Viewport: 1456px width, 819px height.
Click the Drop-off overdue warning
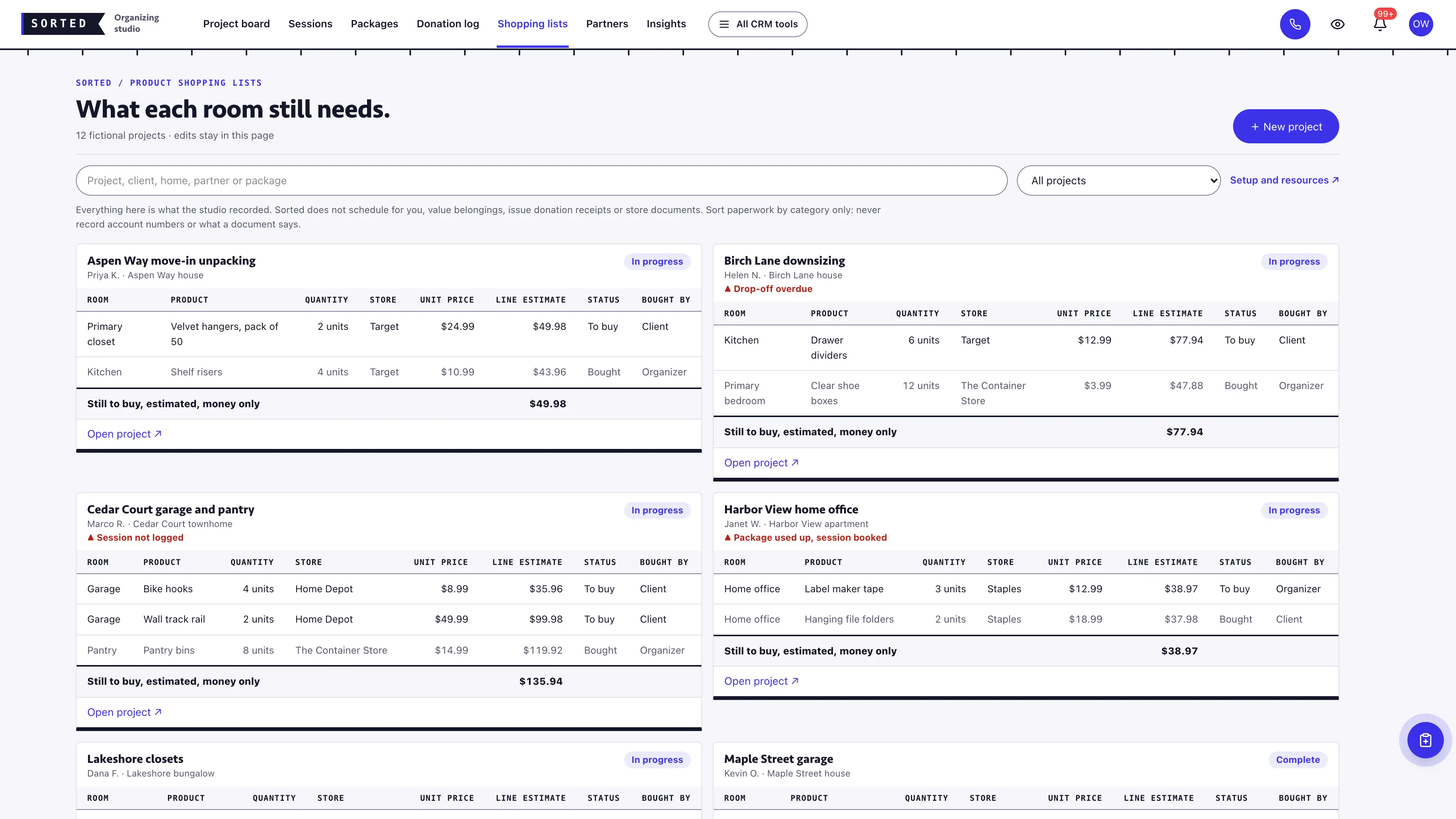(x=768, y=289)
